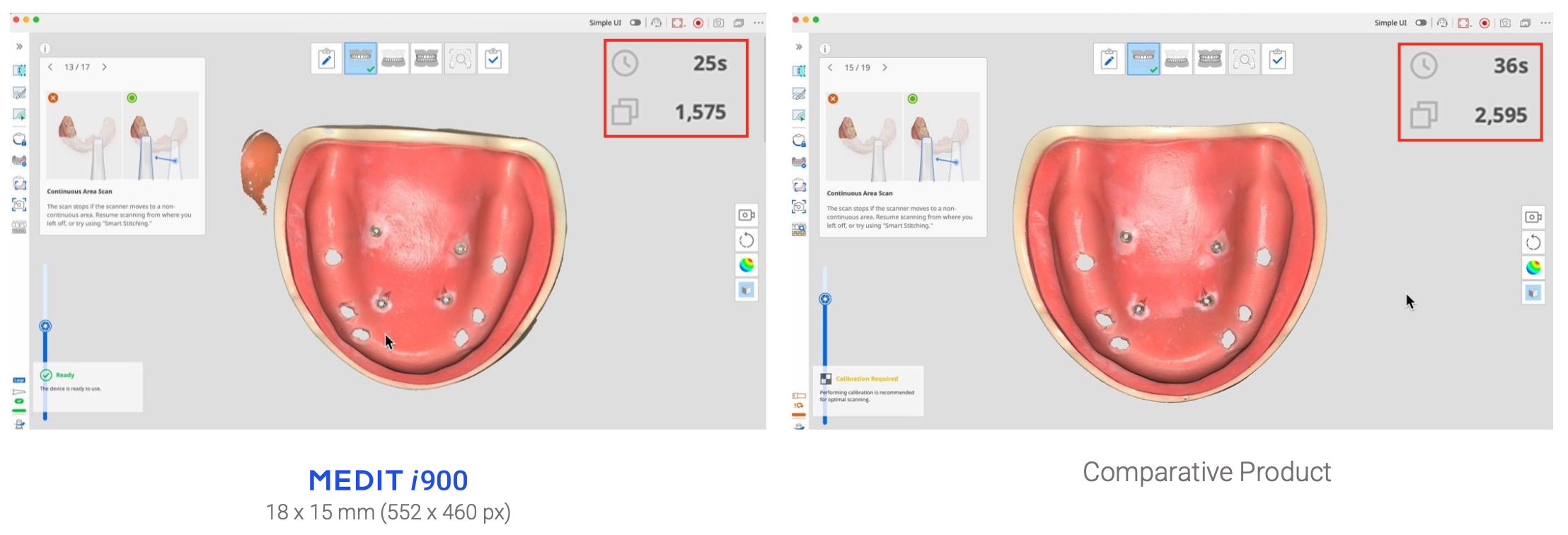Image resolution: width=1568 pixels, height=535 pixels.
Task: Go to previous tip from 13/17 in MEDIT i900
Action: (50, 67)
